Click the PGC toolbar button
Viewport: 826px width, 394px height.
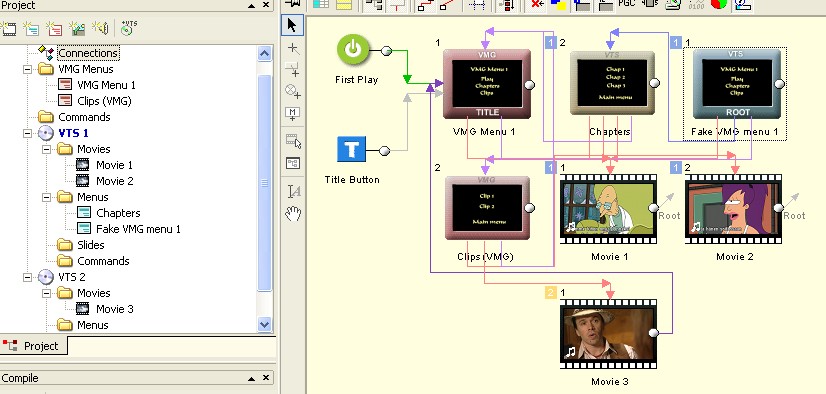pyautogui.click(x=626, y=4)
